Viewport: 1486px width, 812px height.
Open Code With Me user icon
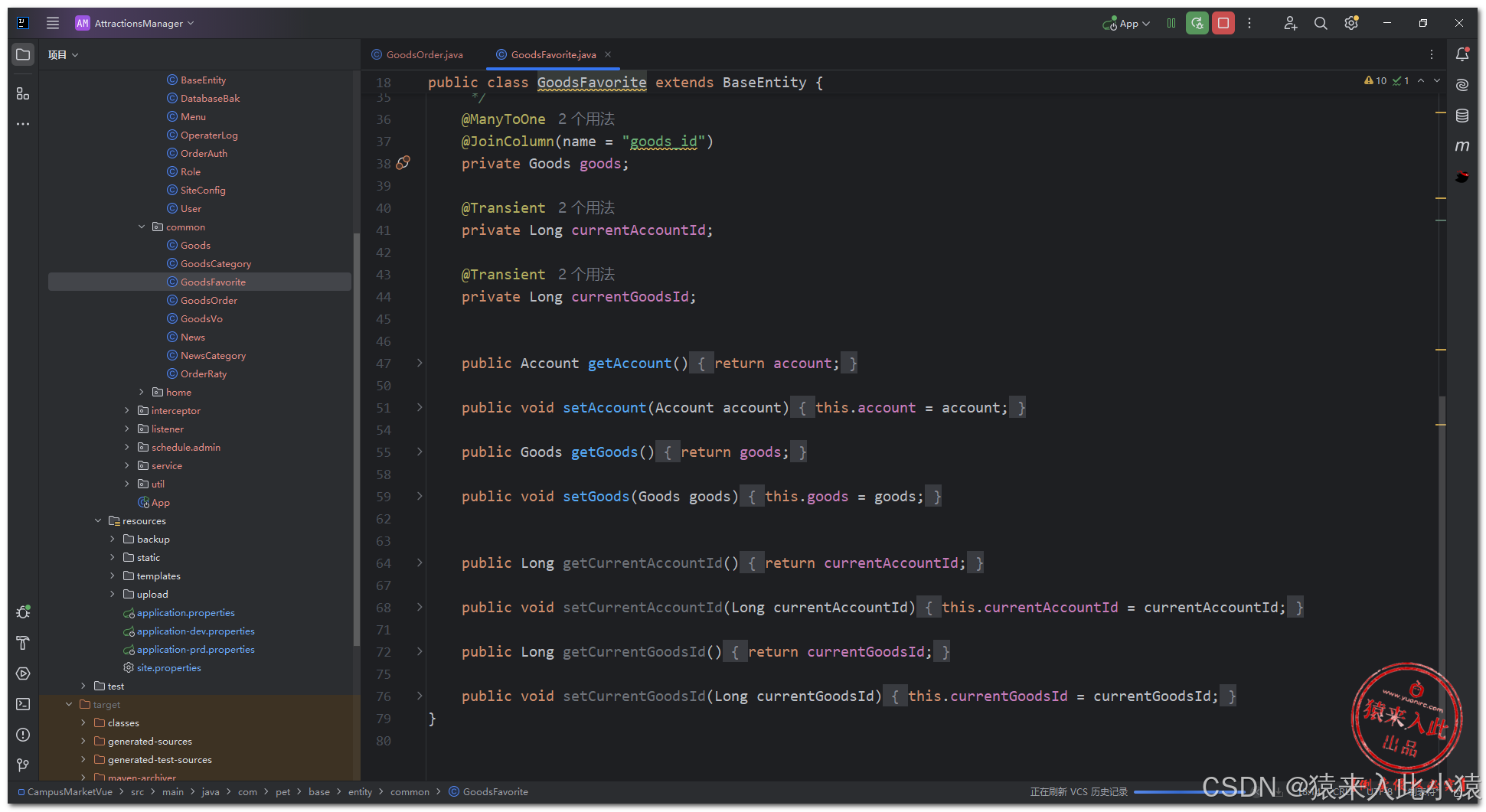click(x=1291, y=23)
